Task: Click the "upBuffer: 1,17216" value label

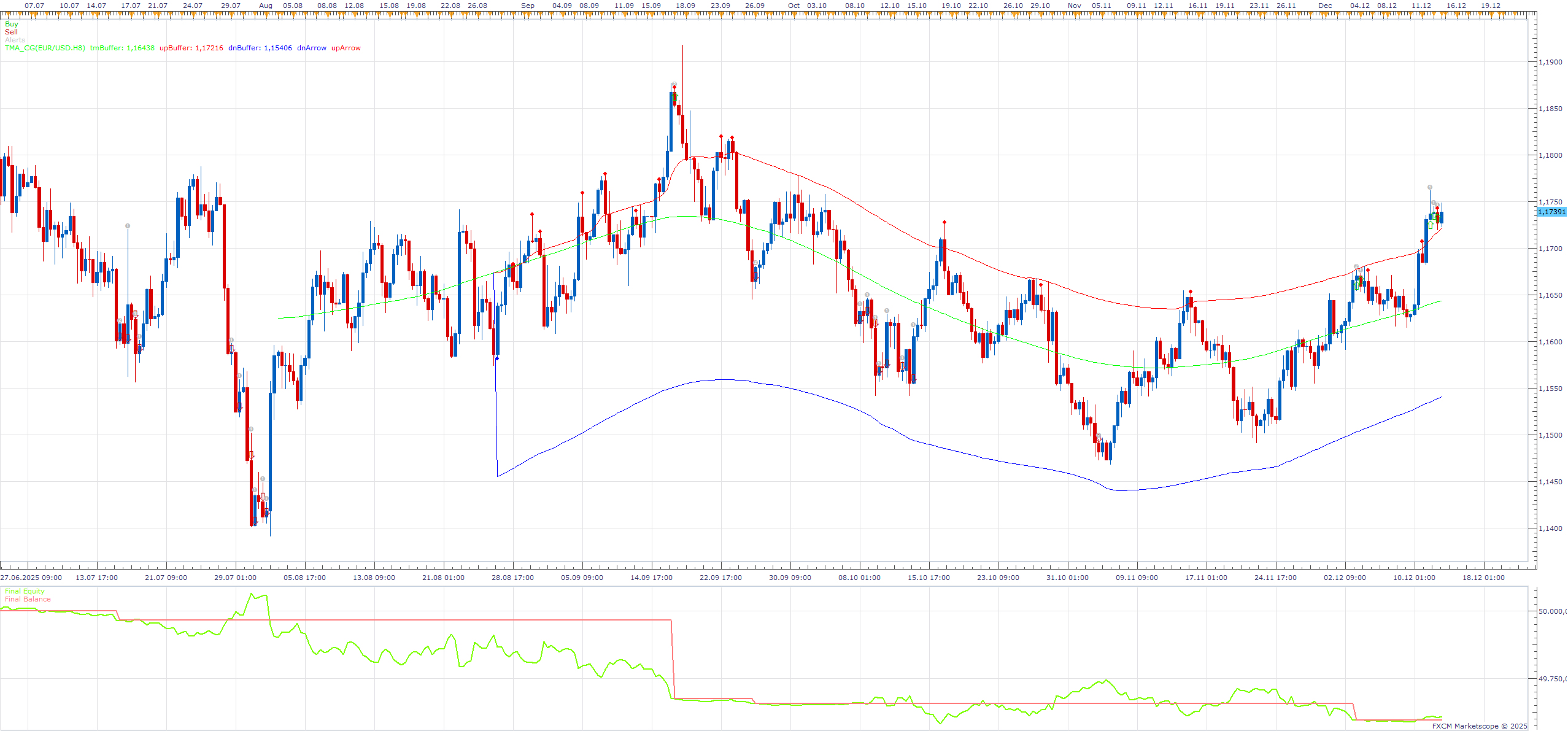Action: click(191, 48)
